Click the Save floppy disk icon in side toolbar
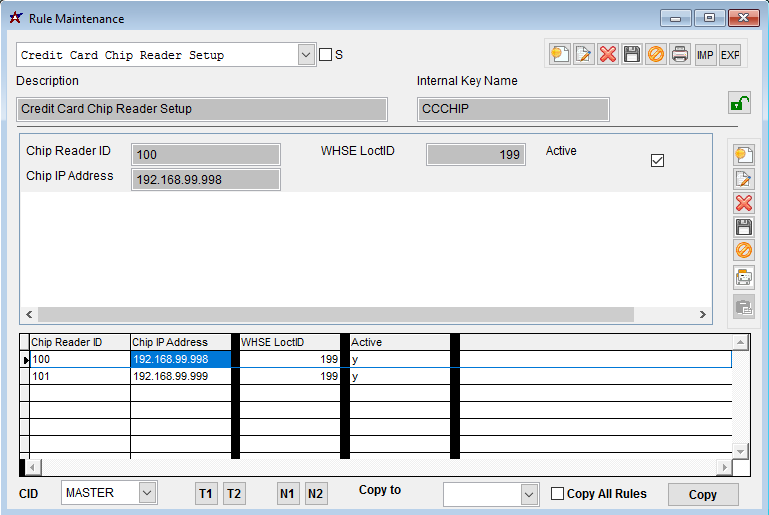769x515 pixels. pos(743,227)
